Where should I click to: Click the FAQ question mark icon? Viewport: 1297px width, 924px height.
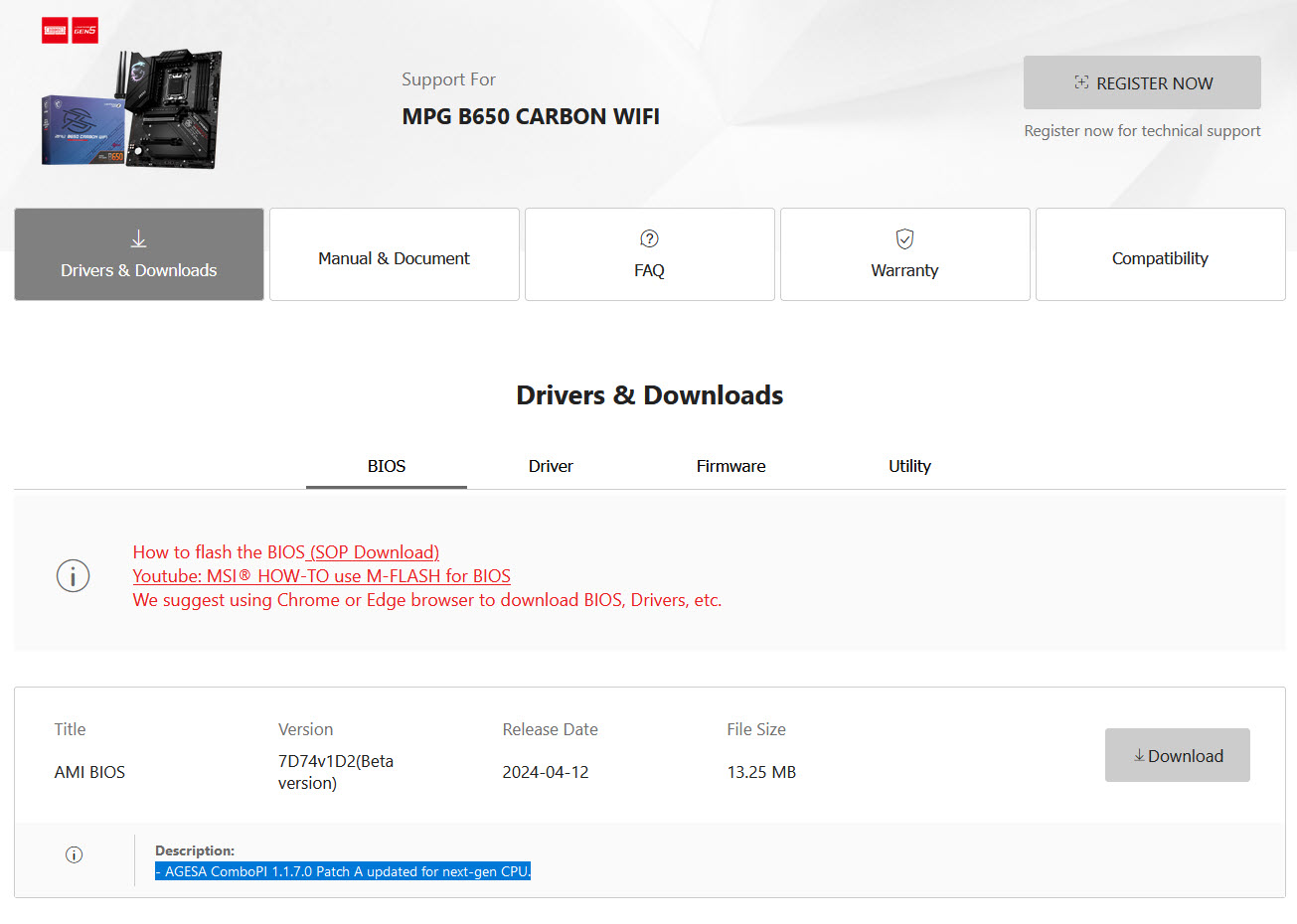coord(649,238)
